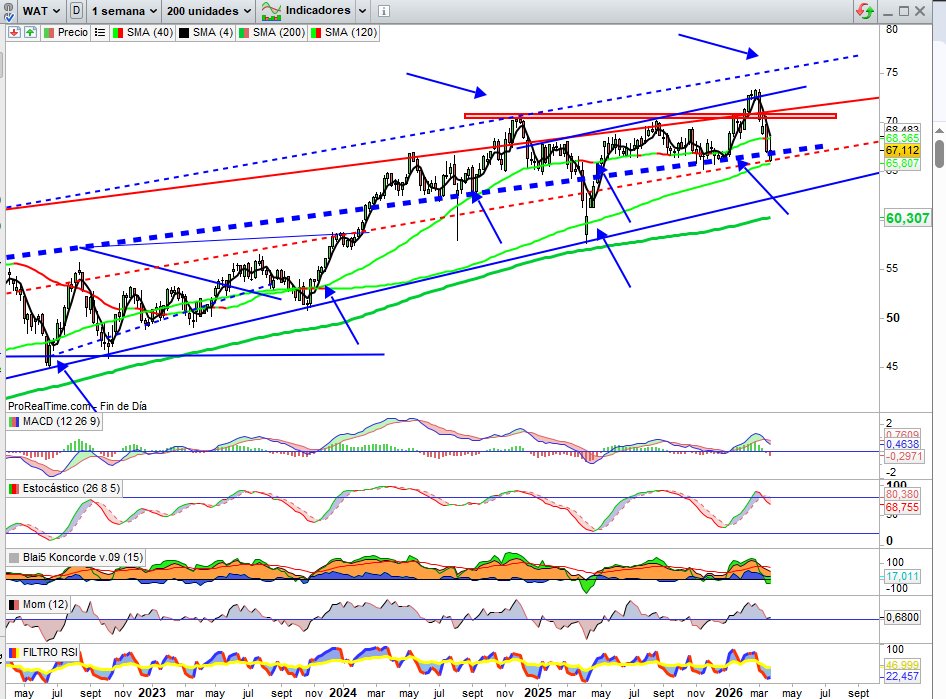
Task: Click the ProRealTime.com Fin de Día text
Action: tap(77, 406)
